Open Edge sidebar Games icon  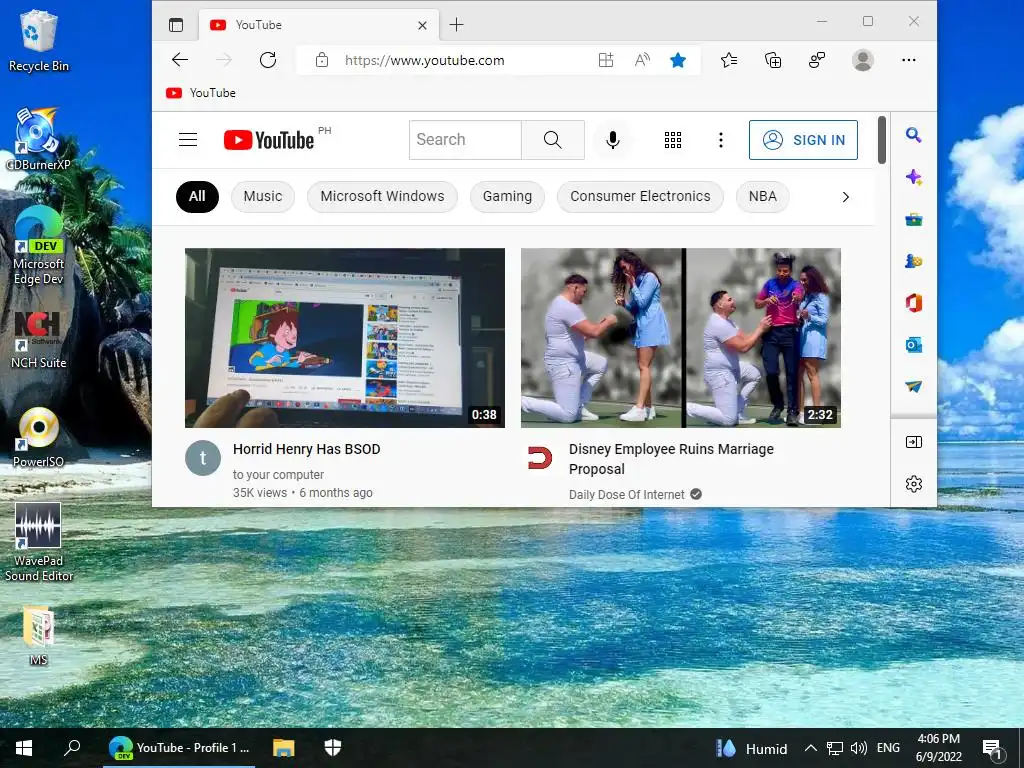coord(914,261)
